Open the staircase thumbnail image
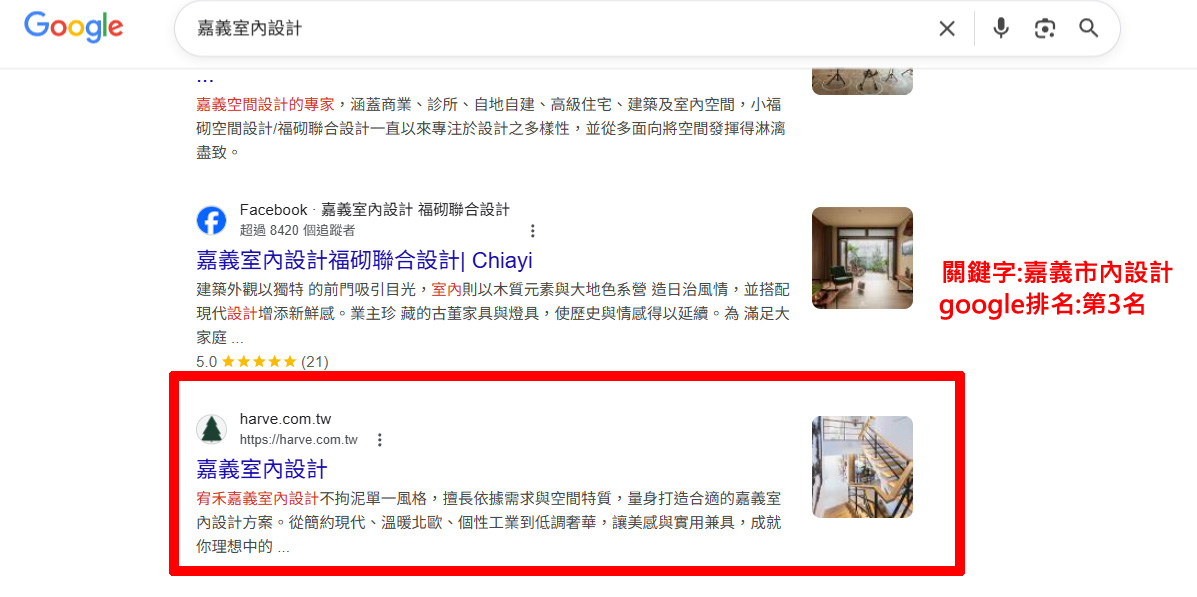1197x597 pixels. coord(862,466)
